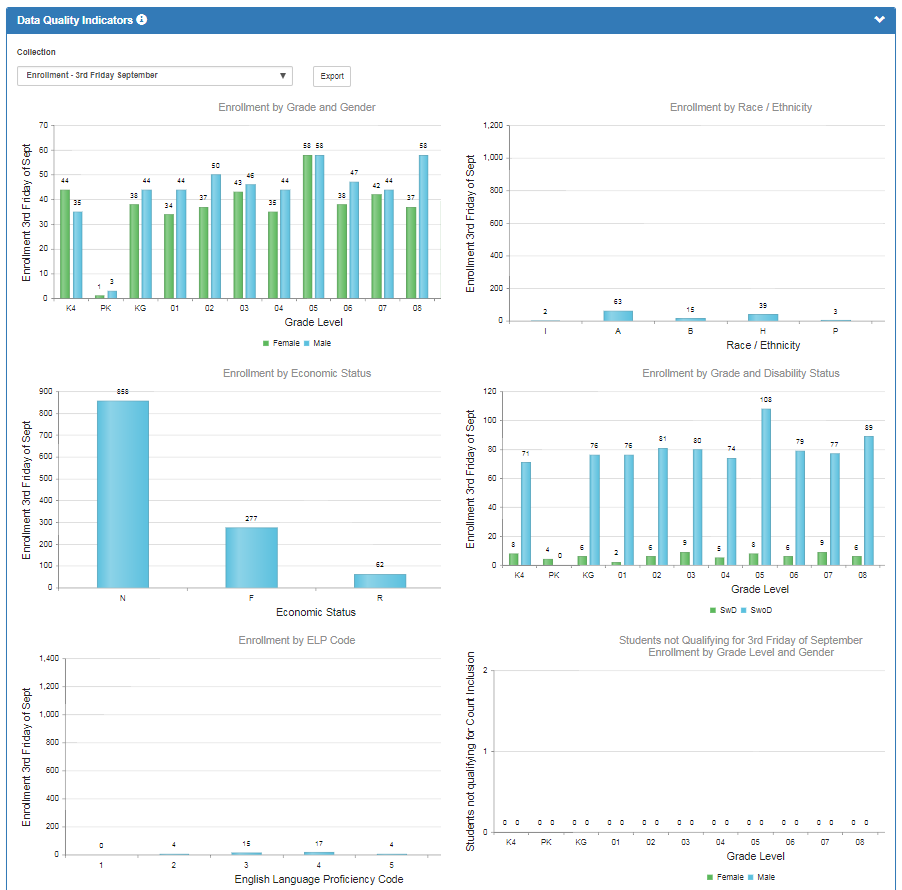Screen dimensions: 902x890
Task: Click grade 08 male bar showing 58
Action: pos(423,227)
